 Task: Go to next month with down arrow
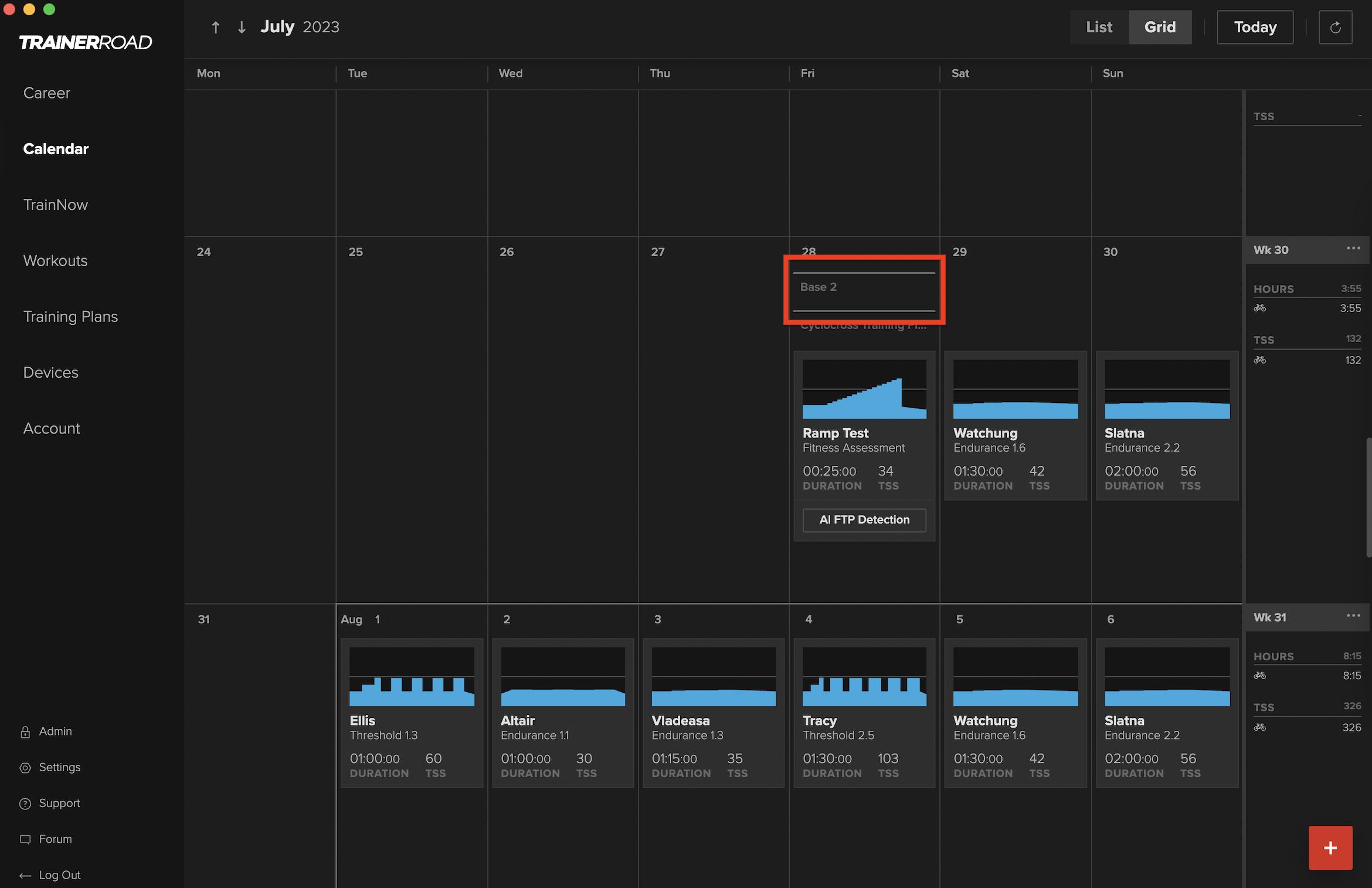(x=242, y=27)
